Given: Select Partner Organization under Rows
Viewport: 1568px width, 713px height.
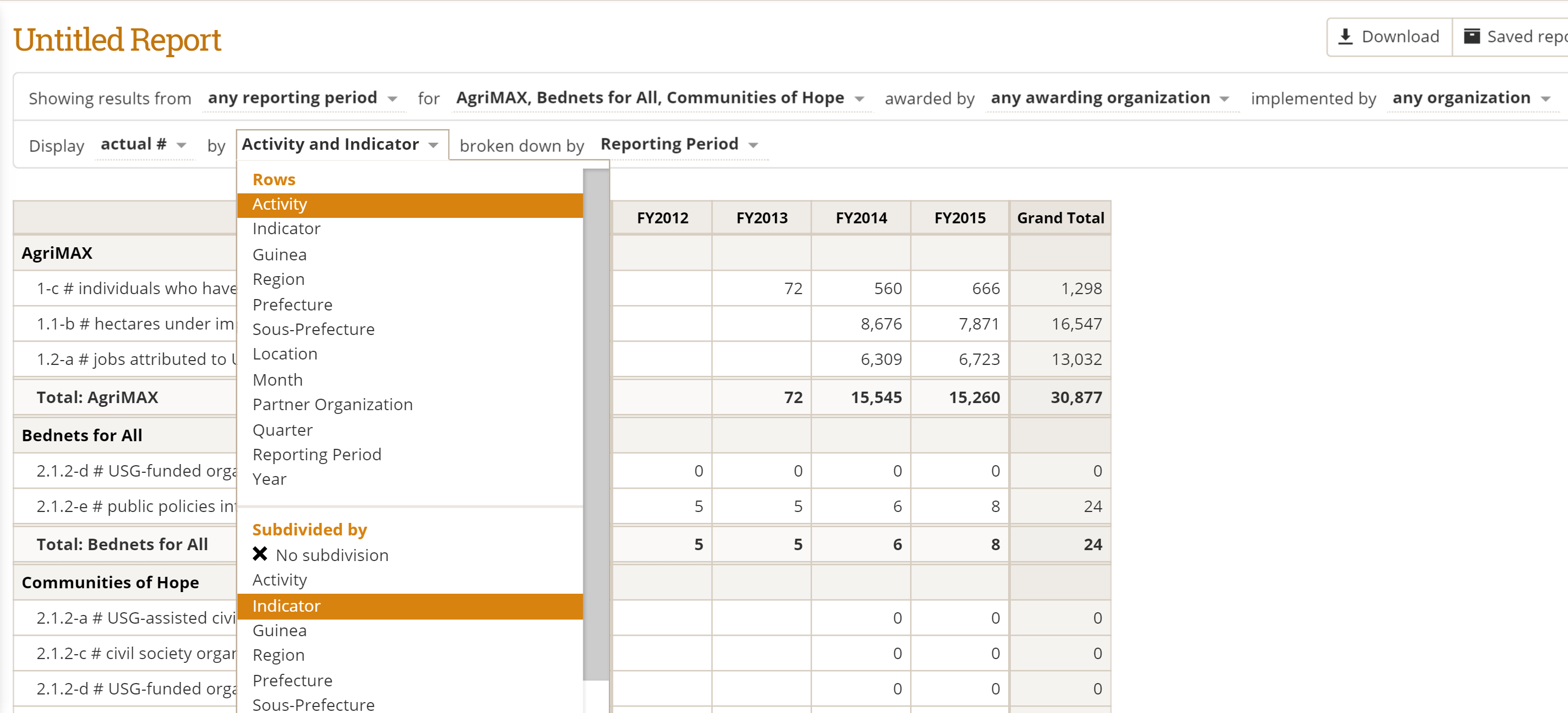Looking at the screenshot, I should coord(332,404).
